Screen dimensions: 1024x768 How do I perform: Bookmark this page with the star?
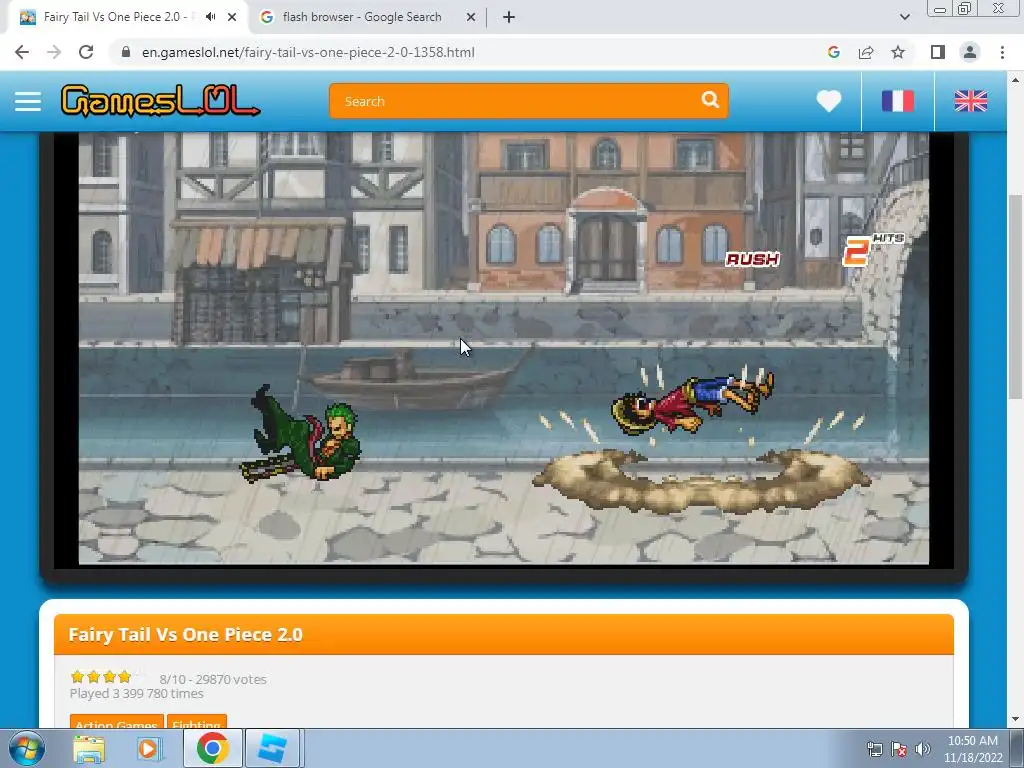click(x=898, y=52)
